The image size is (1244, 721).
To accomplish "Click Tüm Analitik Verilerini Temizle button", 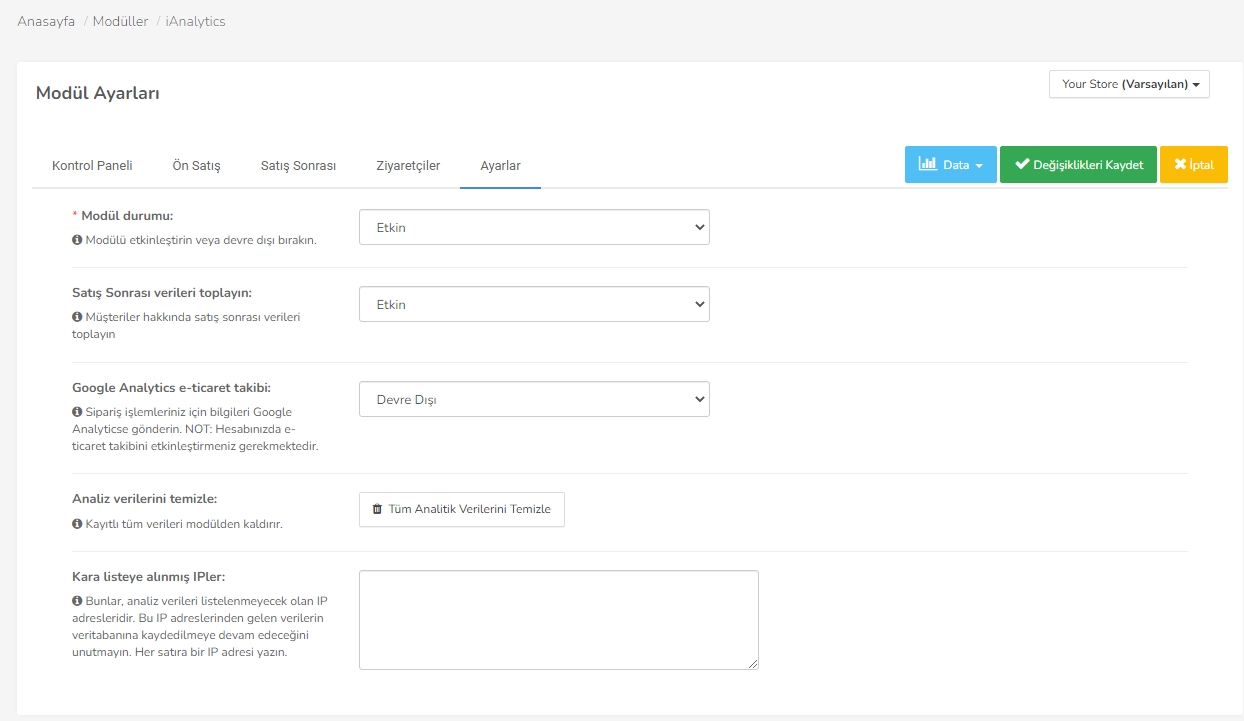I will click(x=461, y=509).
